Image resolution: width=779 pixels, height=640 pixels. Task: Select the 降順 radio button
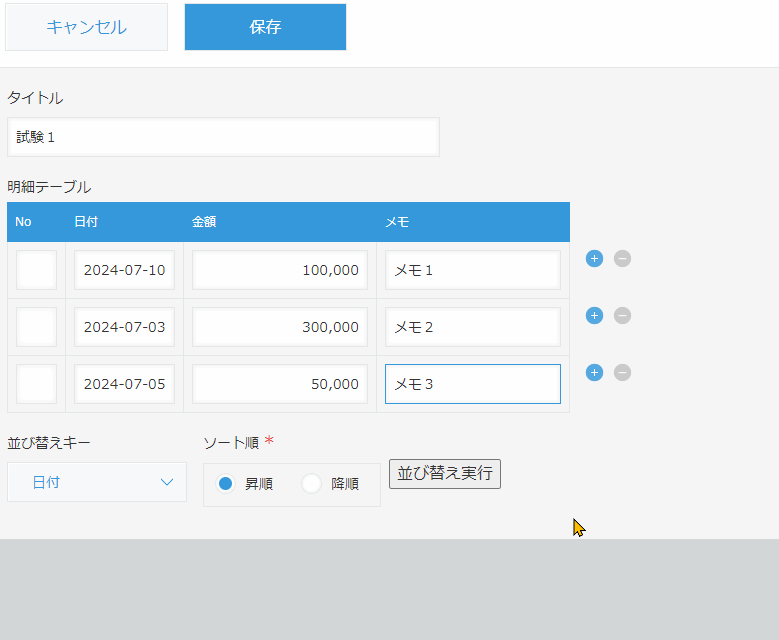(312, 484)
